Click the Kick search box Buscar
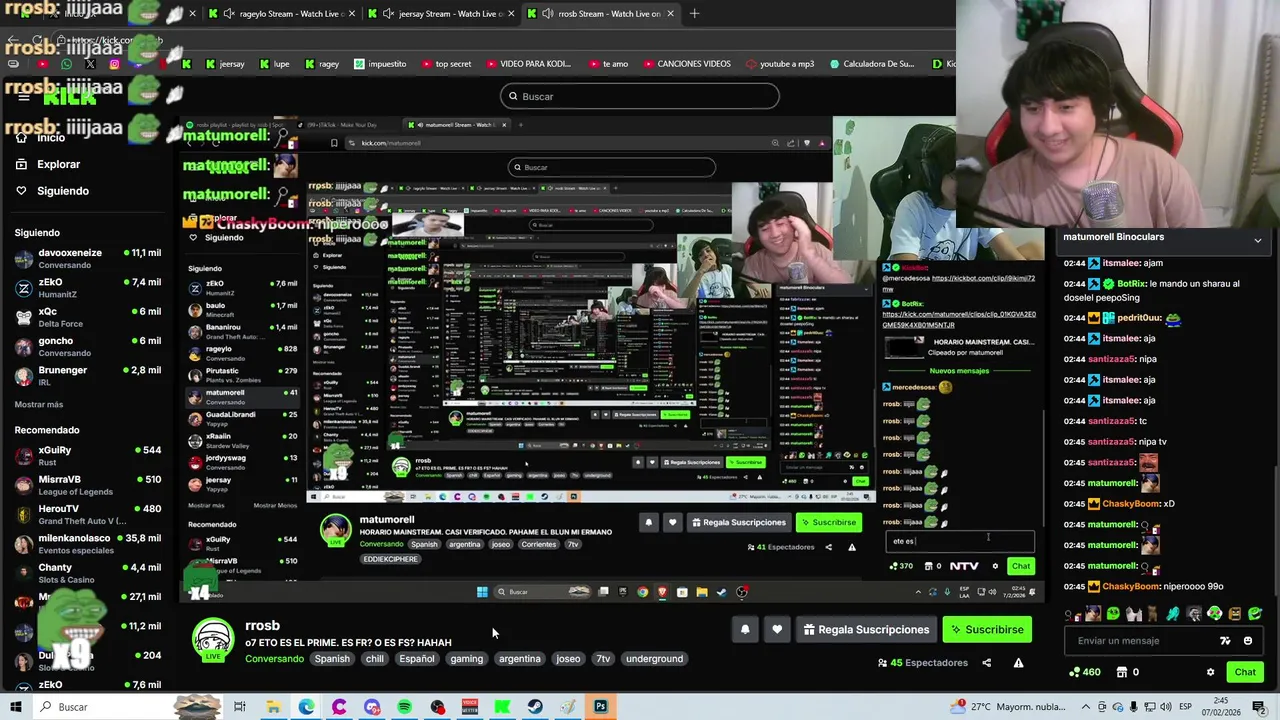This screenshot has height=720, width=1280. click(640, 96)
